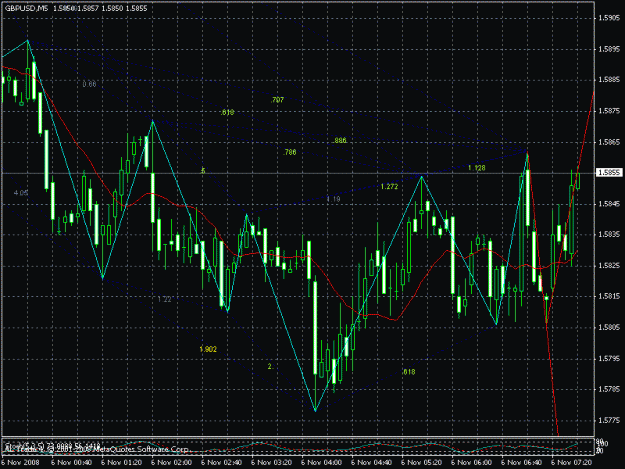Image resolution: width=625 pixels, height=469 pixels.
Task: Select the highlighted 1.5855 current price tag
Action: (x=609, y=173)
